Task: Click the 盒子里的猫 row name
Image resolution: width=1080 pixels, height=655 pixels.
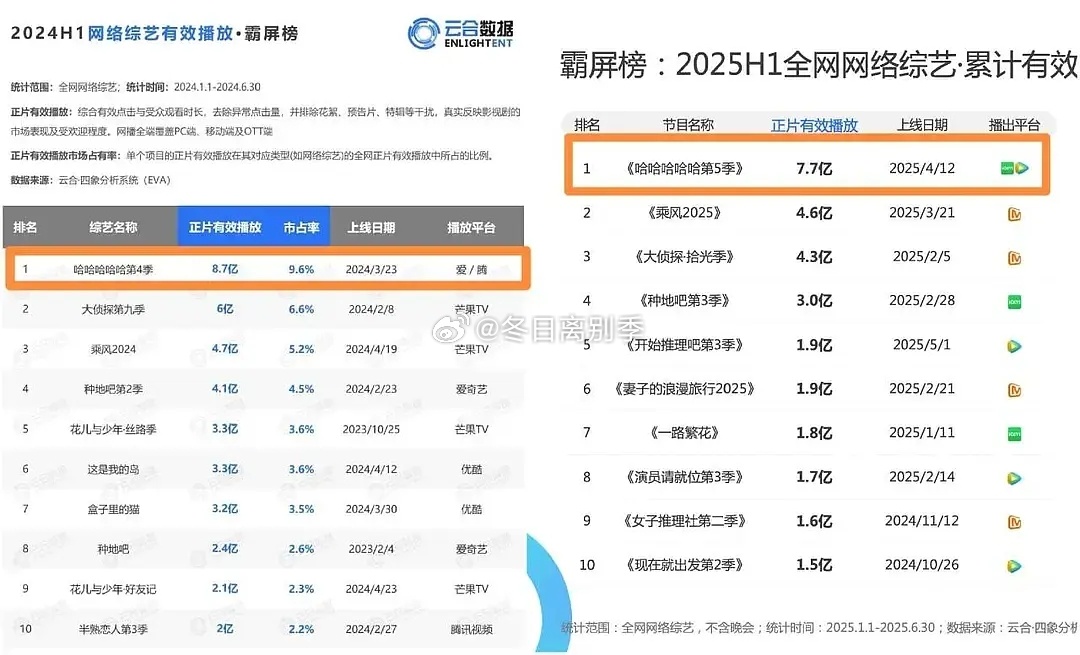Action: point(113,509)
